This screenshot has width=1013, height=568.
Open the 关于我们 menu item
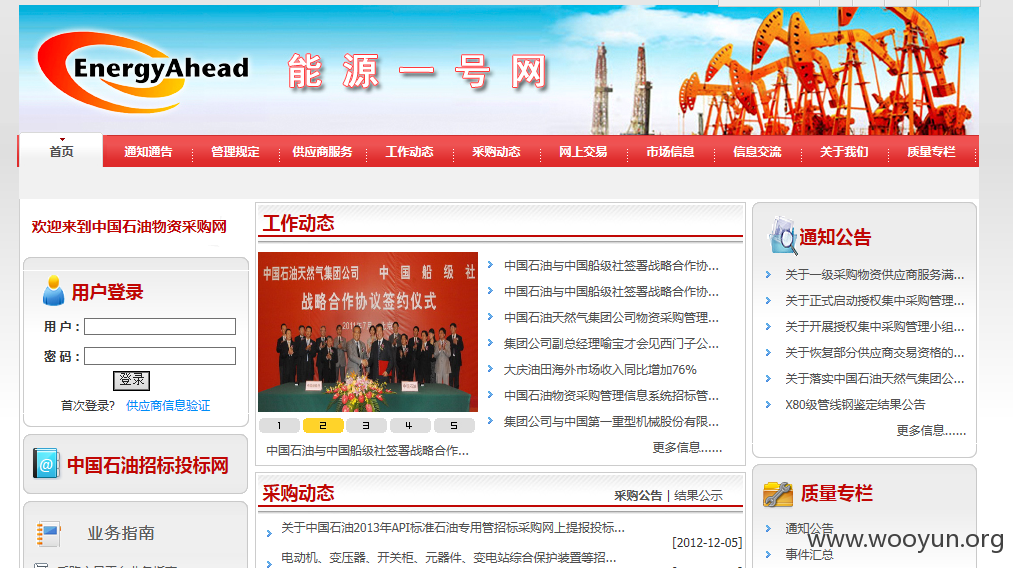[x=844, y=152]
